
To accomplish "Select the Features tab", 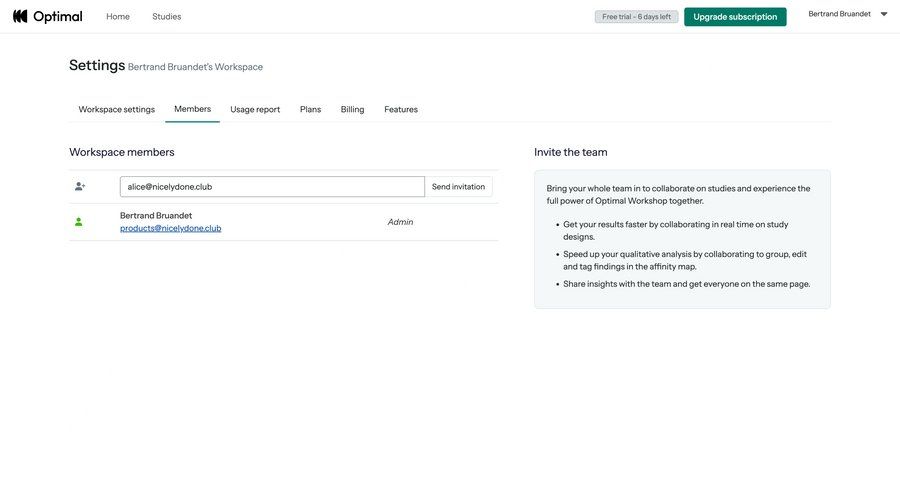I will pos(401,109).
